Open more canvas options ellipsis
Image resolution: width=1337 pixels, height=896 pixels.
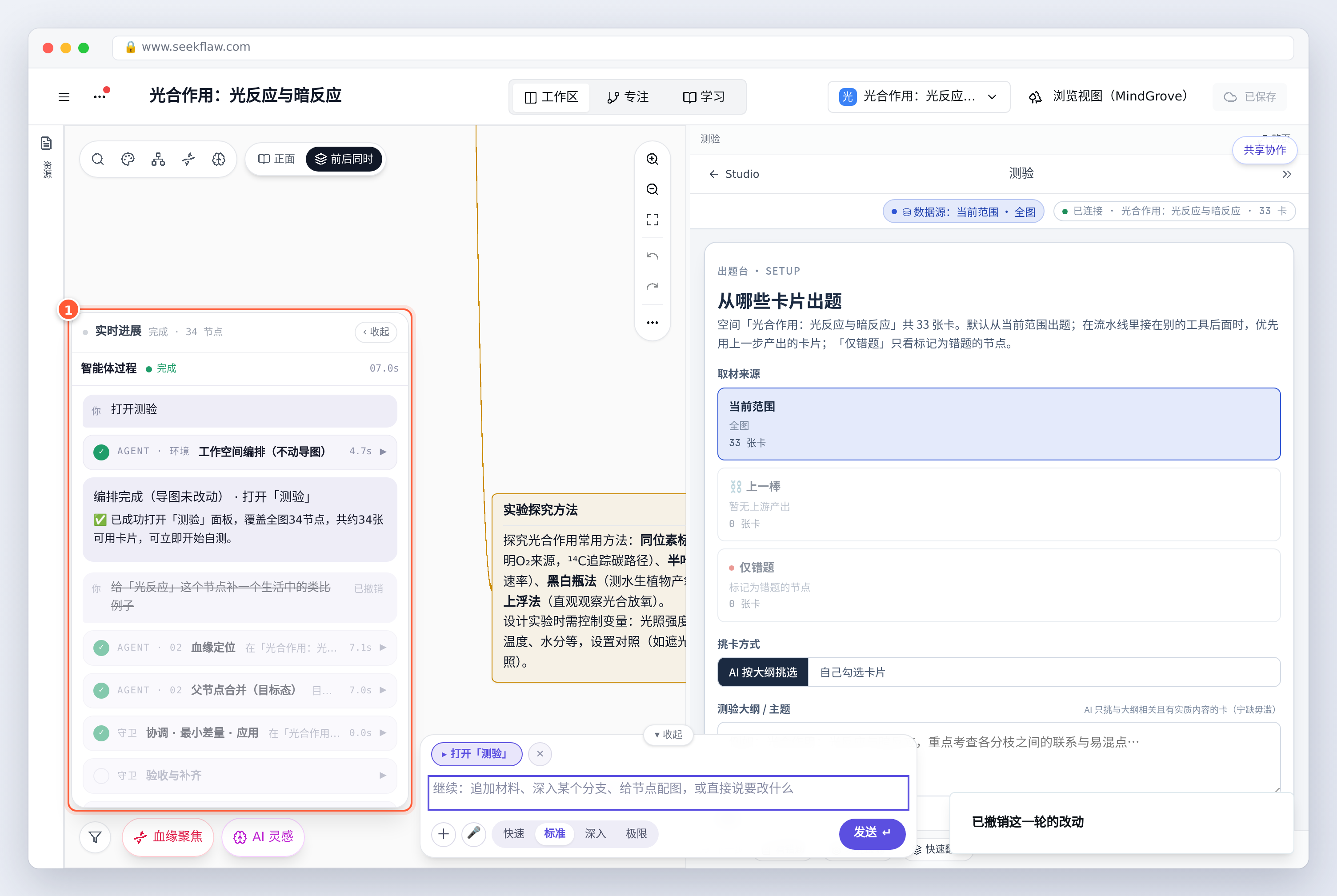pos(652,322)
